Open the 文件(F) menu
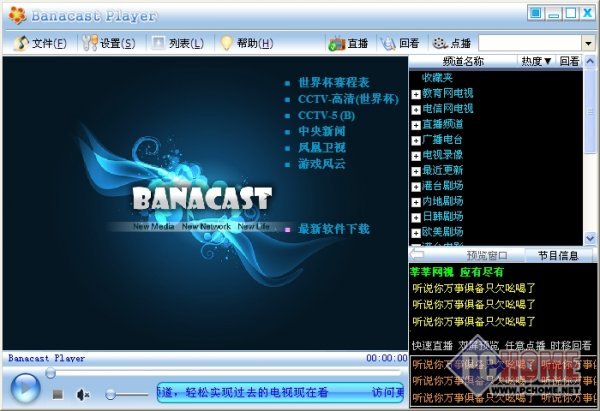Image resolution: width=600 pixels, height=411 pixels. coord(41,43)
